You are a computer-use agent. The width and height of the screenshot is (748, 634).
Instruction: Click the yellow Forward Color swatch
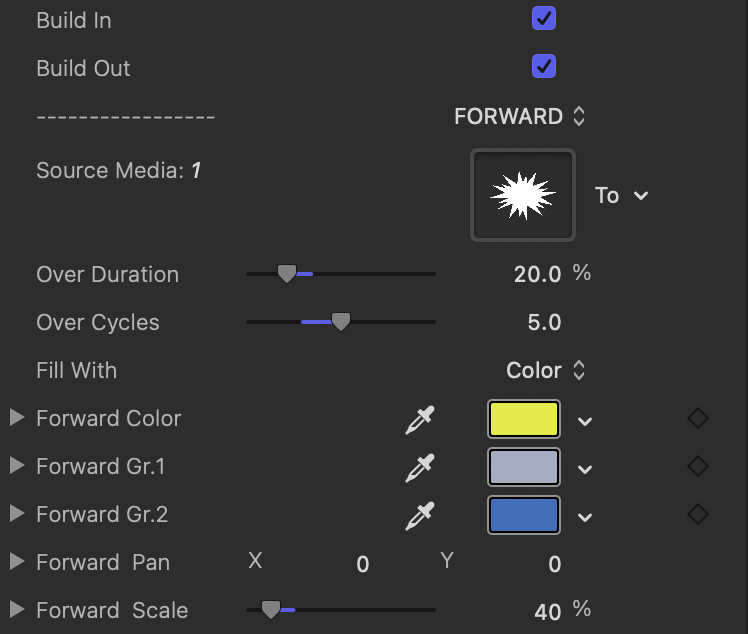pos(523,419)
